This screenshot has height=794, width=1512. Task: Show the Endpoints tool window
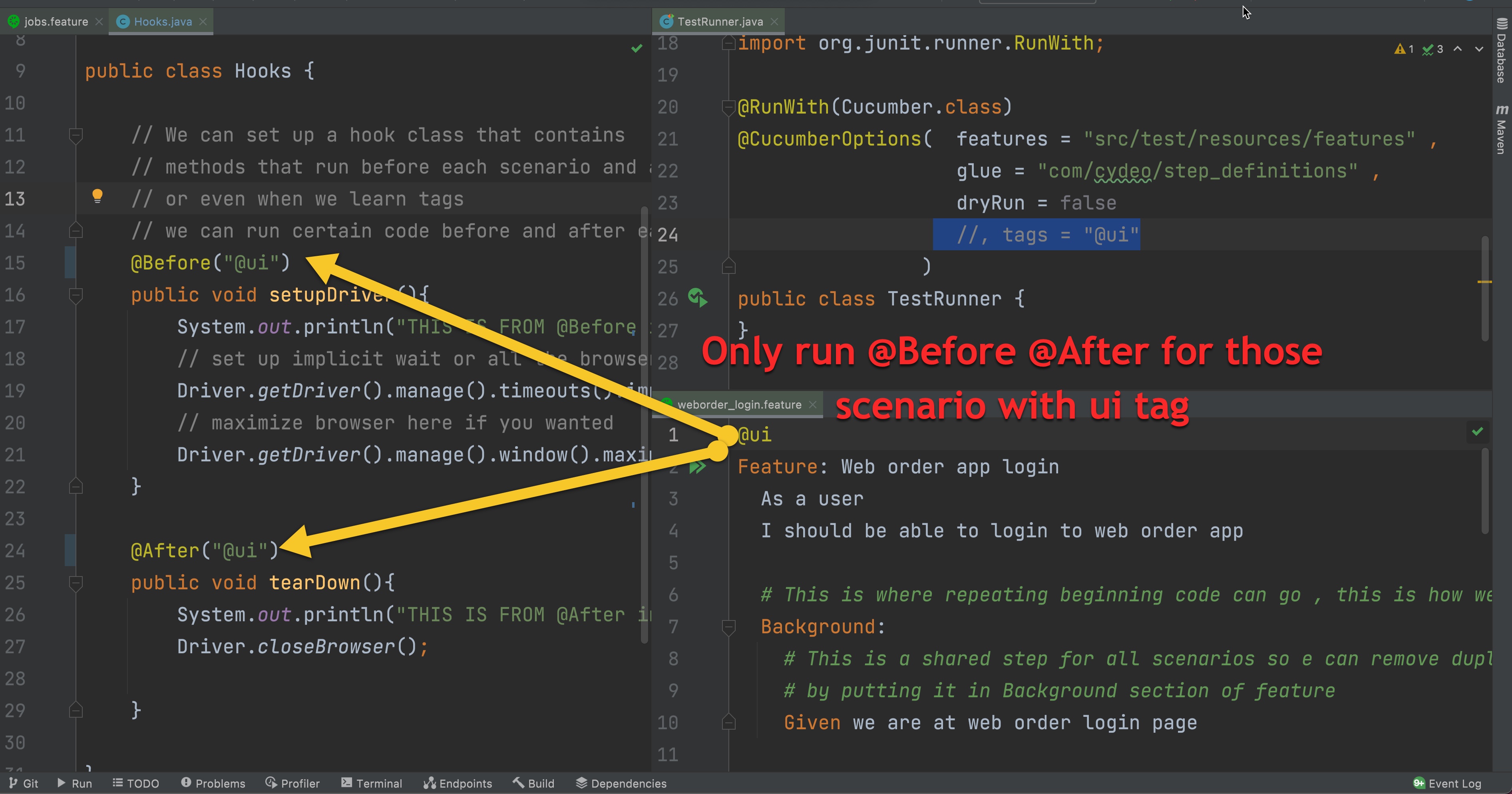(458, 783)
